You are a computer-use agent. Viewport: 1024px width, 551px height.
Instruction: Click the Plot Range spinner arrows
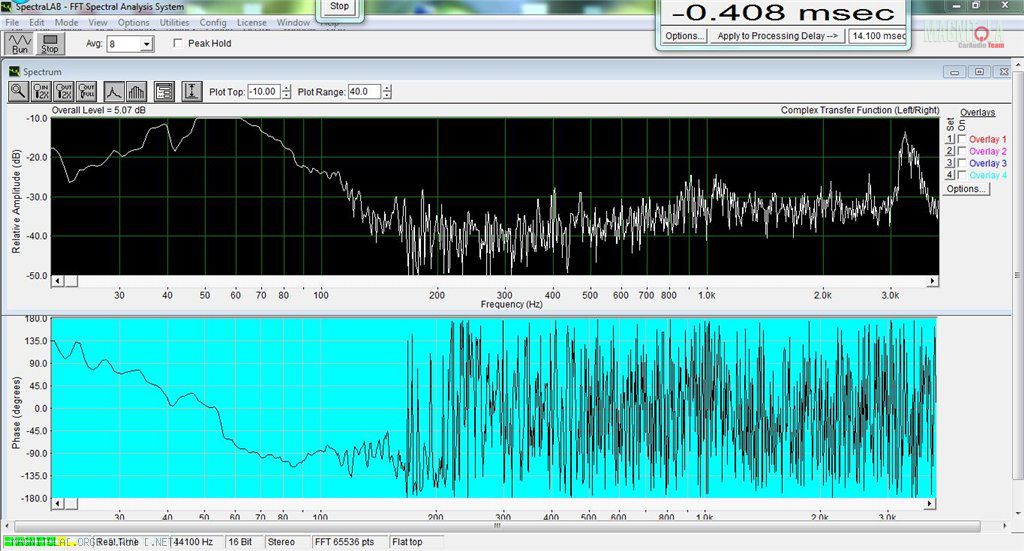click(387, 92)
